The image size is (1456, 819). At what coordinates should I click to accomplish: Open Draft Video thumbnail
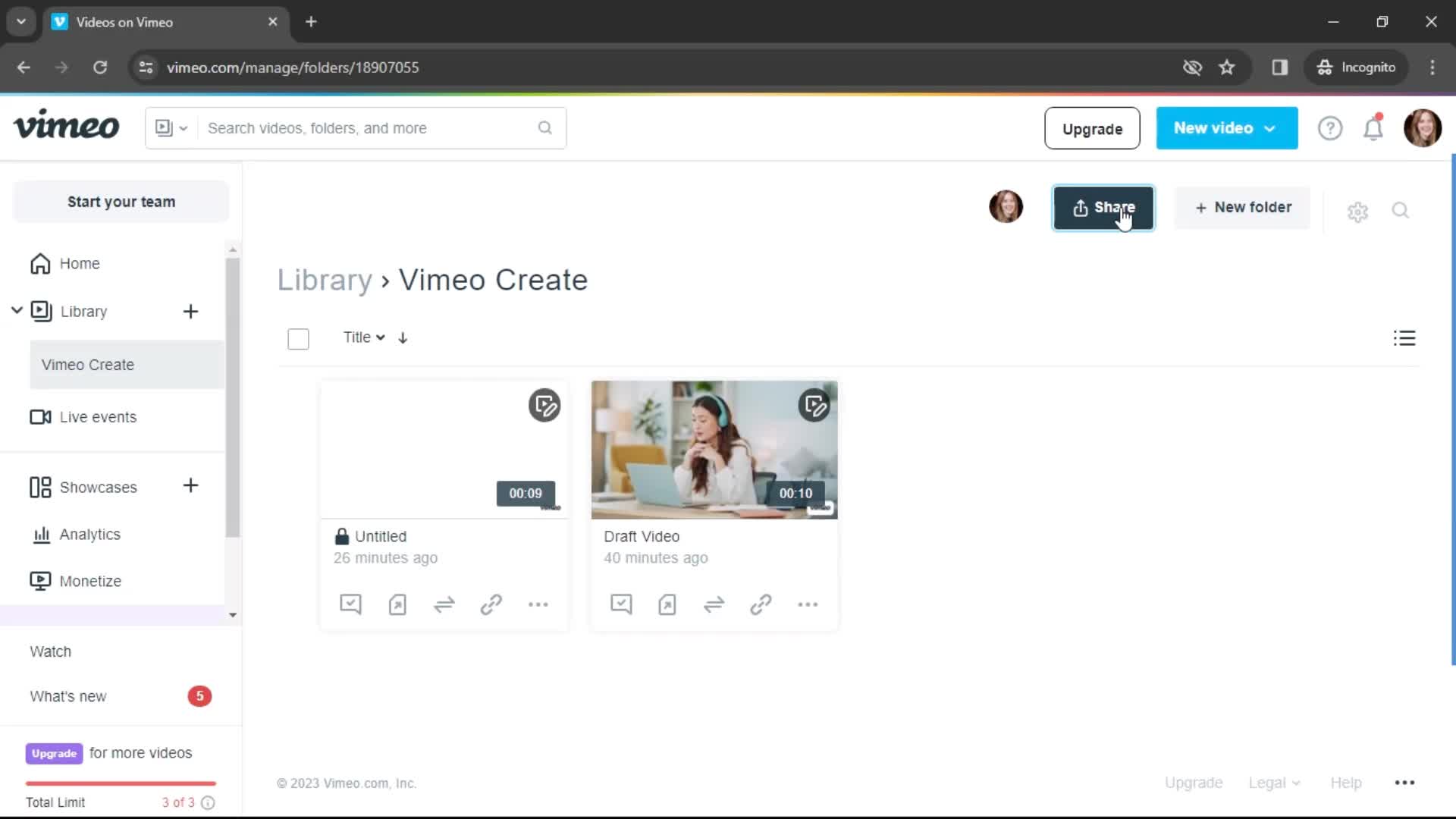coord(714,450)
